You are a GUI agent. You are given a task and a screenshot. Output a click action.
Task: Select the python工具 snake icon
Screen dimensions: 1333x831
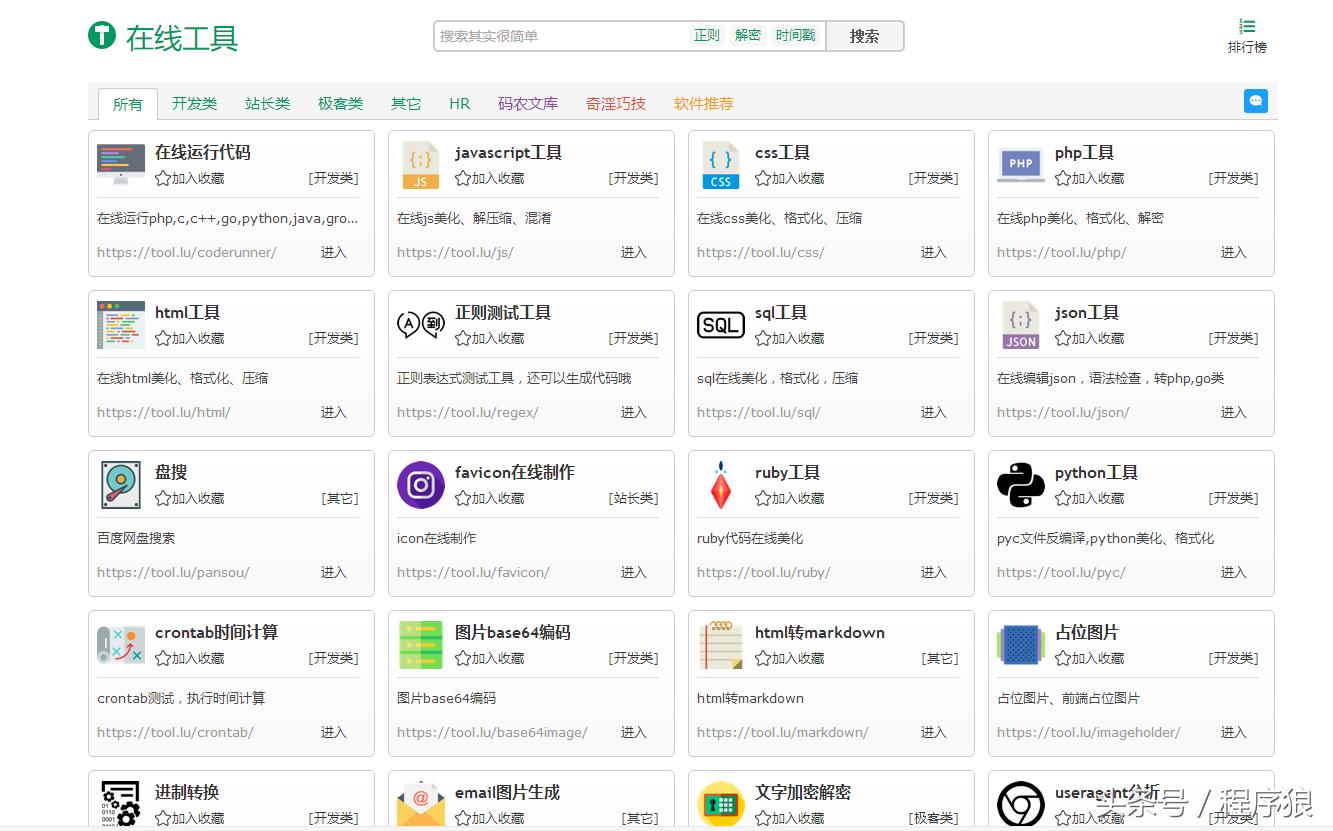[x=1020, y=485]
